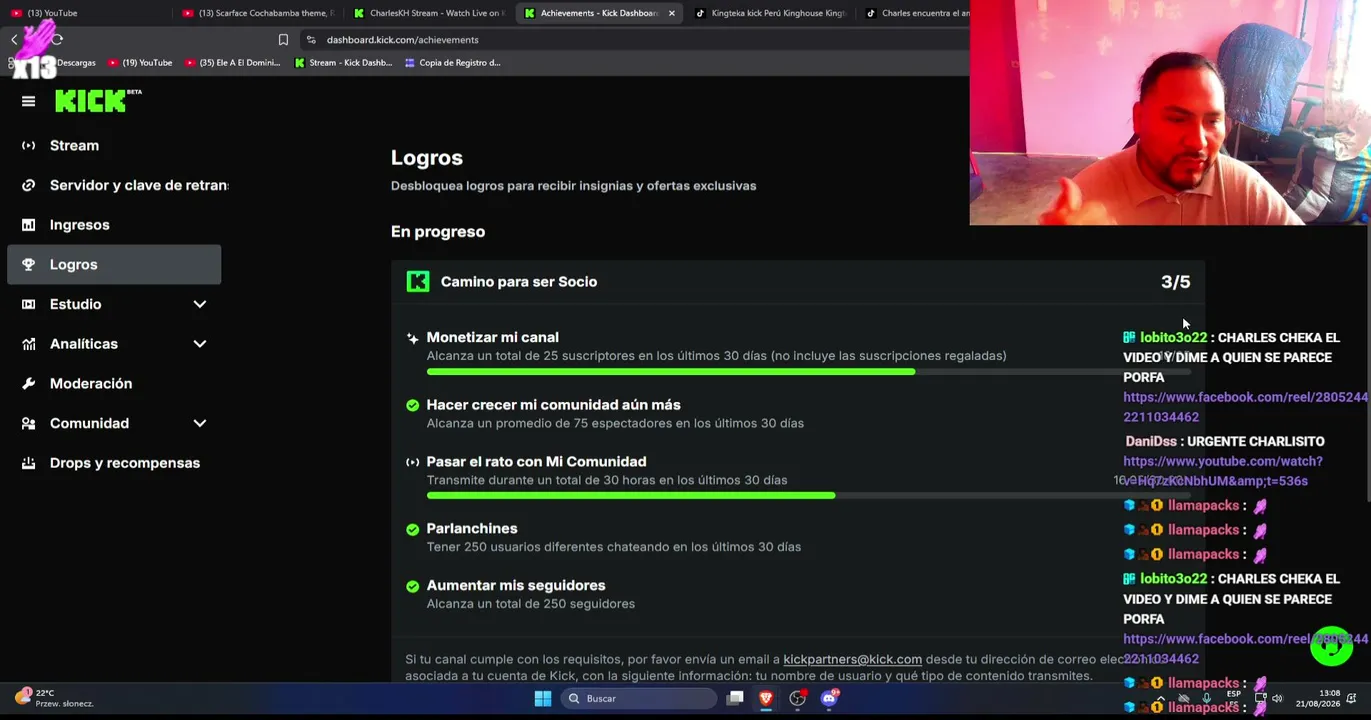1371x720 pixels.
Task: Click the "En progreso" heading
Action: pos(438,232)
